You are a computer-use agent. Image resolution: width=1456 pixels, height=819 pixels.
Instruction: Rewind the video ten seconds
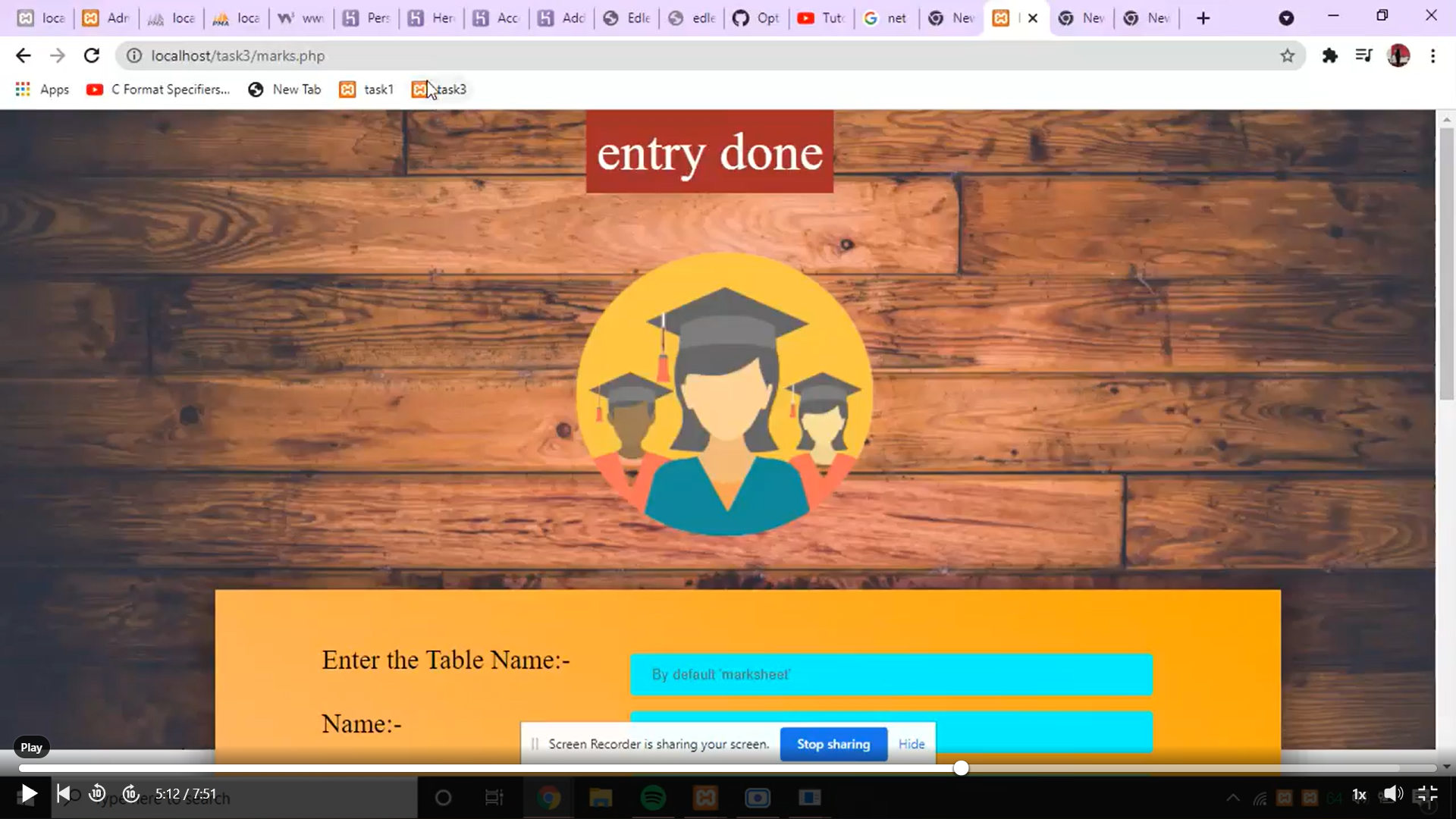97,794
